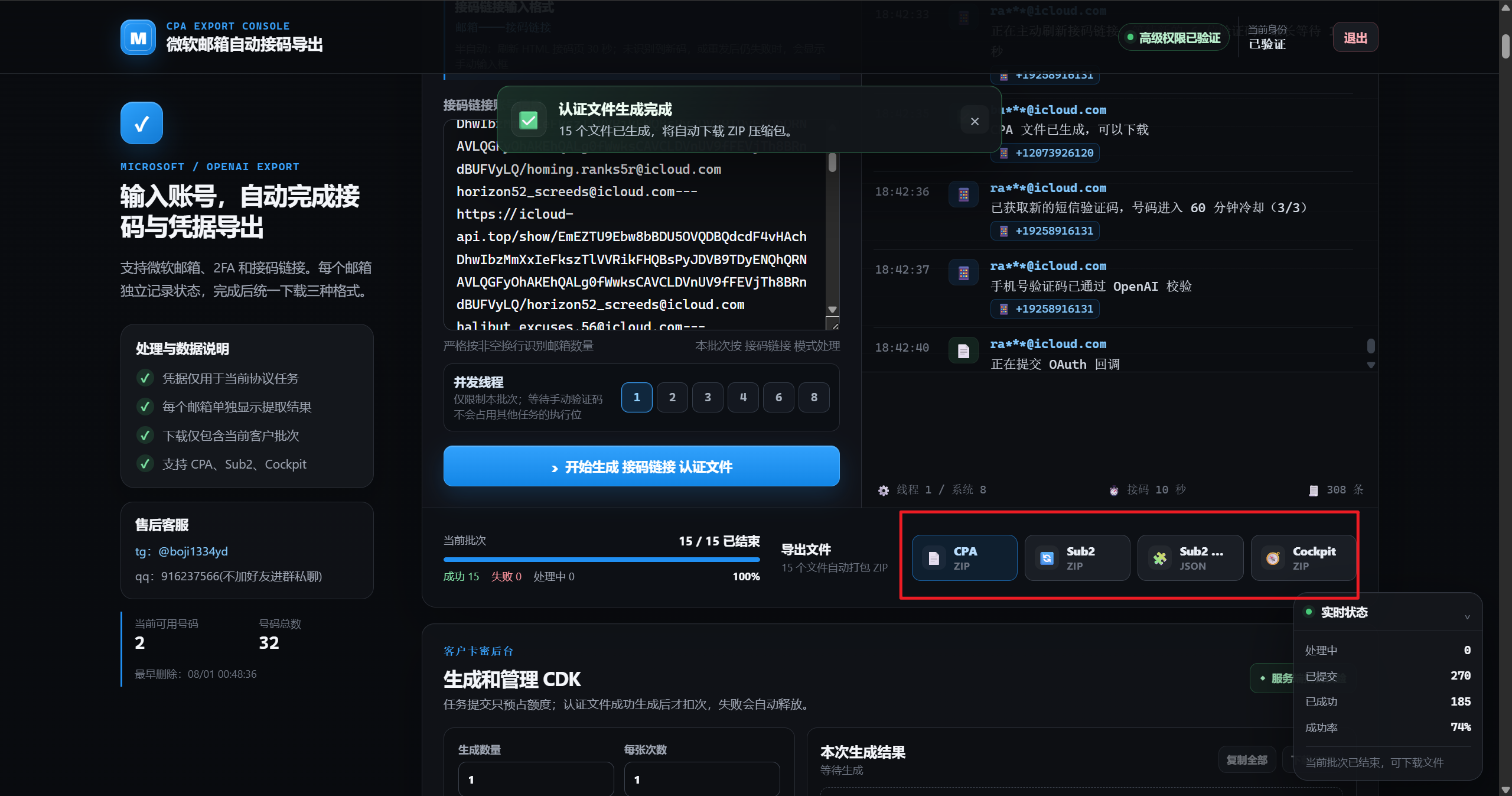The width and height of the screenshot is (1512, 796).
Task: Click the 退出 logout button
Action: (1355, 38)
